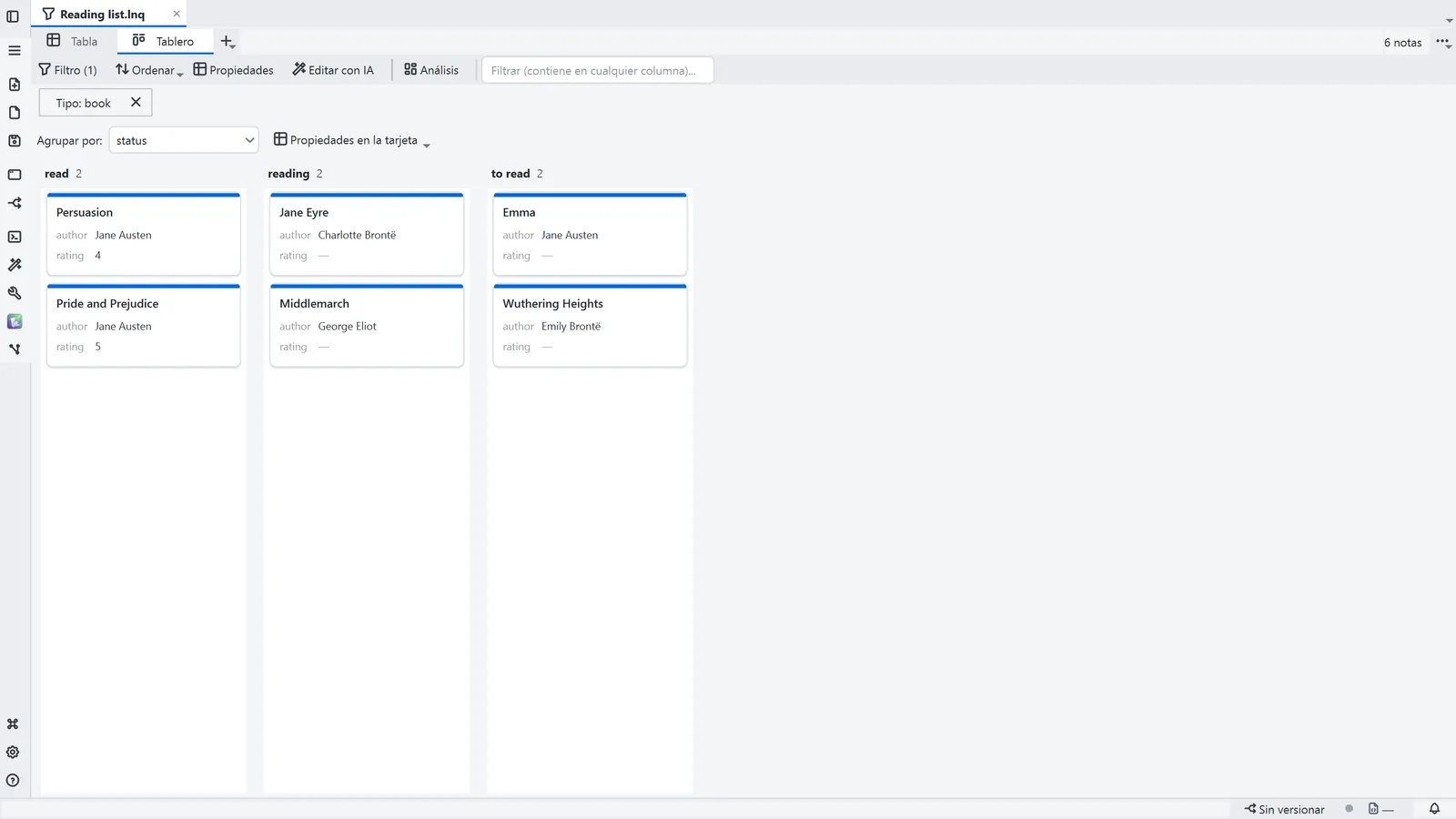Click the notification bell icon
Screen dimensions: 1456x819
1434,809
